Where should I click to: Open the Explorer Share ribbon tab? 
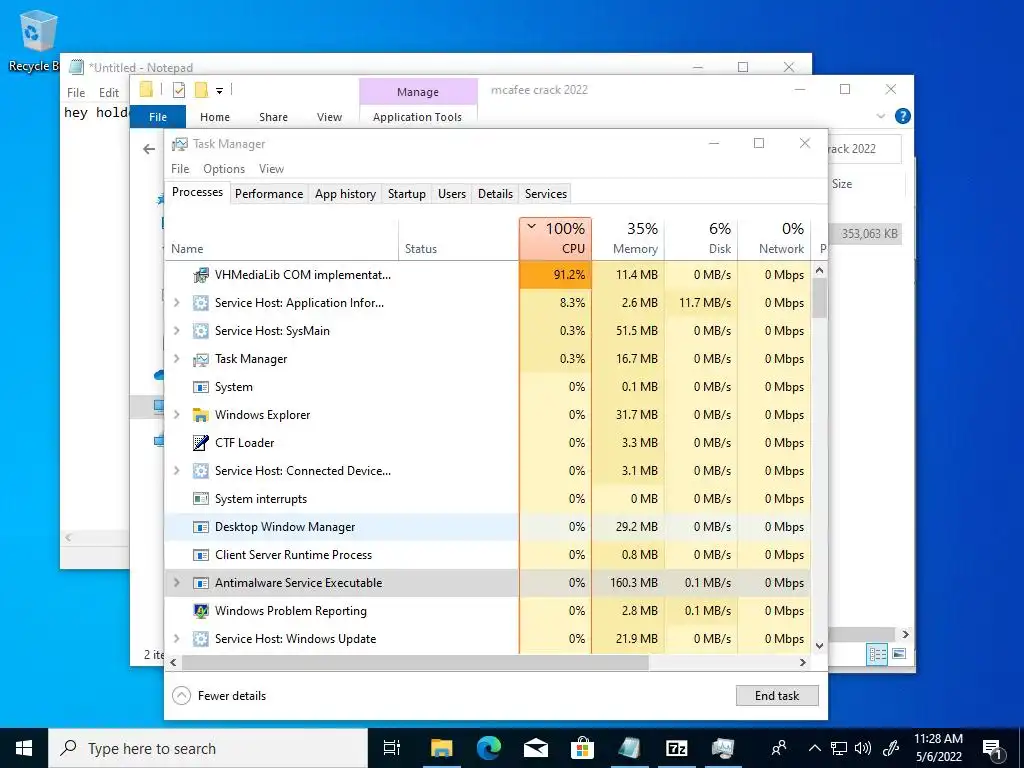273,117
